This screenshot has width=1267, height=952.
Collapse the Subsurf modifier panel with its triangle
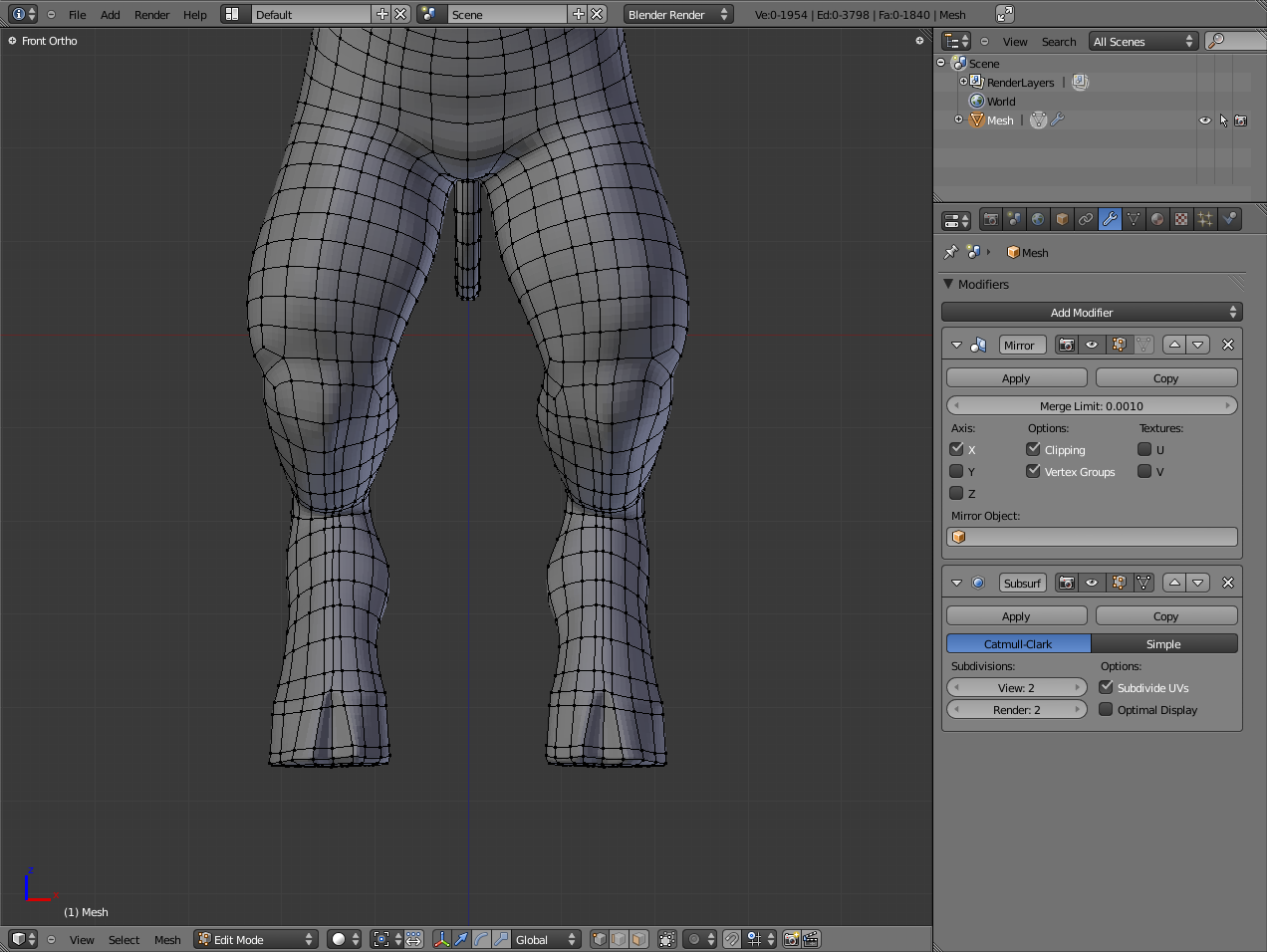[x=956, y=583]
